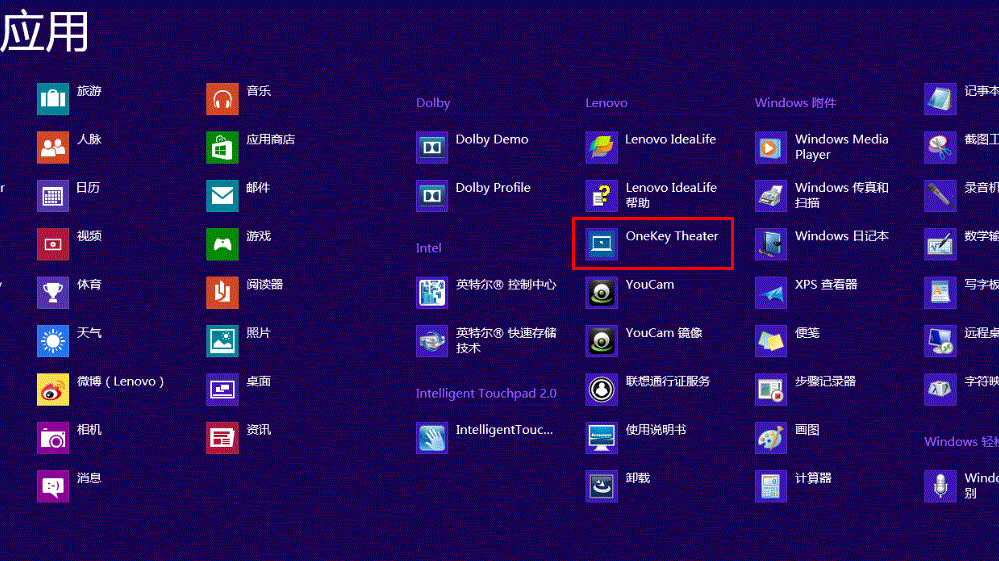Viewport: 999px width, 561px height.
Task: Open the 游戏 games controller icon
Action: pyautogui.click(x=222, y=244)
